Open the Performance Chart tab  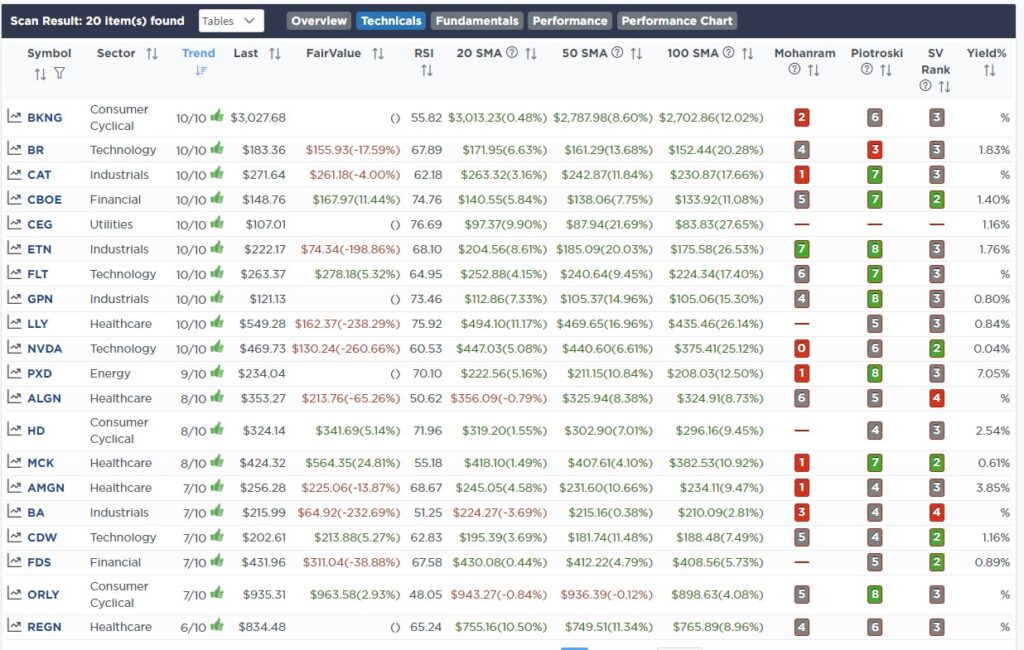(677, 21)
